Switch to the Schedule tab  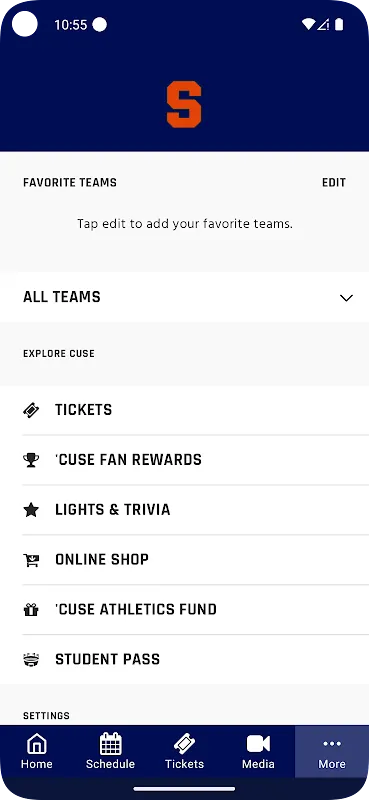click(x=110, y=751)
